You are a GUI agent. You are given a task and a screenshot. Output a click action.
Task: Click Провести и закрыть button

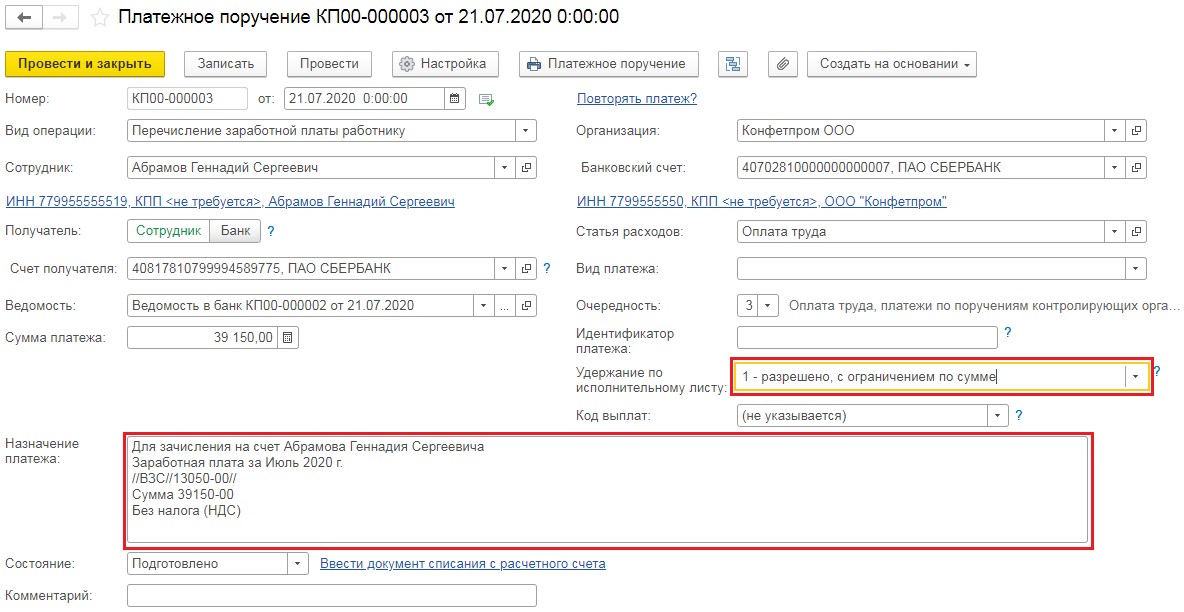coord(85,64)
